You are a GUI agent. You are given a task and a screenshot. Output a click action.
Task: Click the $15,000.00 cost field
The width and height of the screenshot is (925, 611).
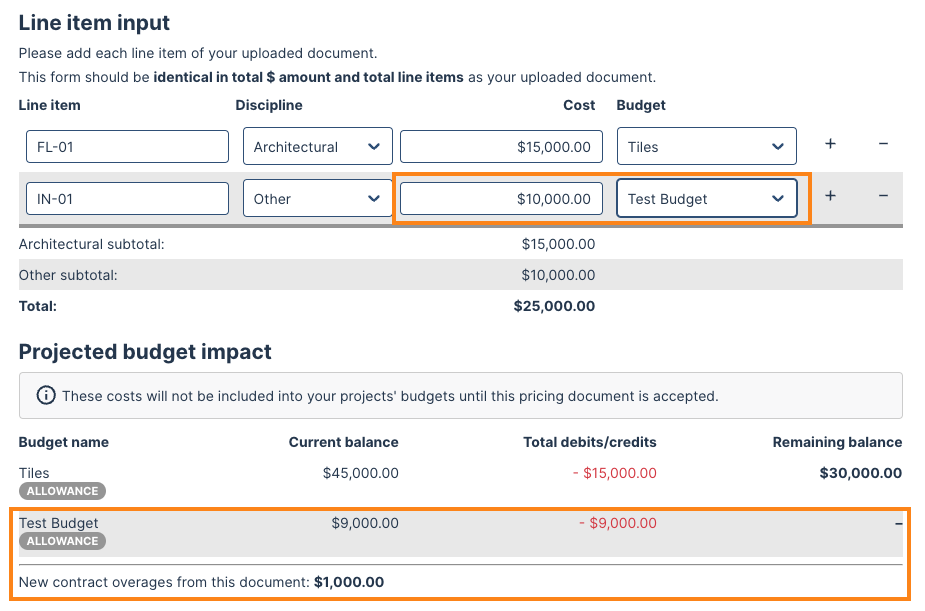point(500,146)
